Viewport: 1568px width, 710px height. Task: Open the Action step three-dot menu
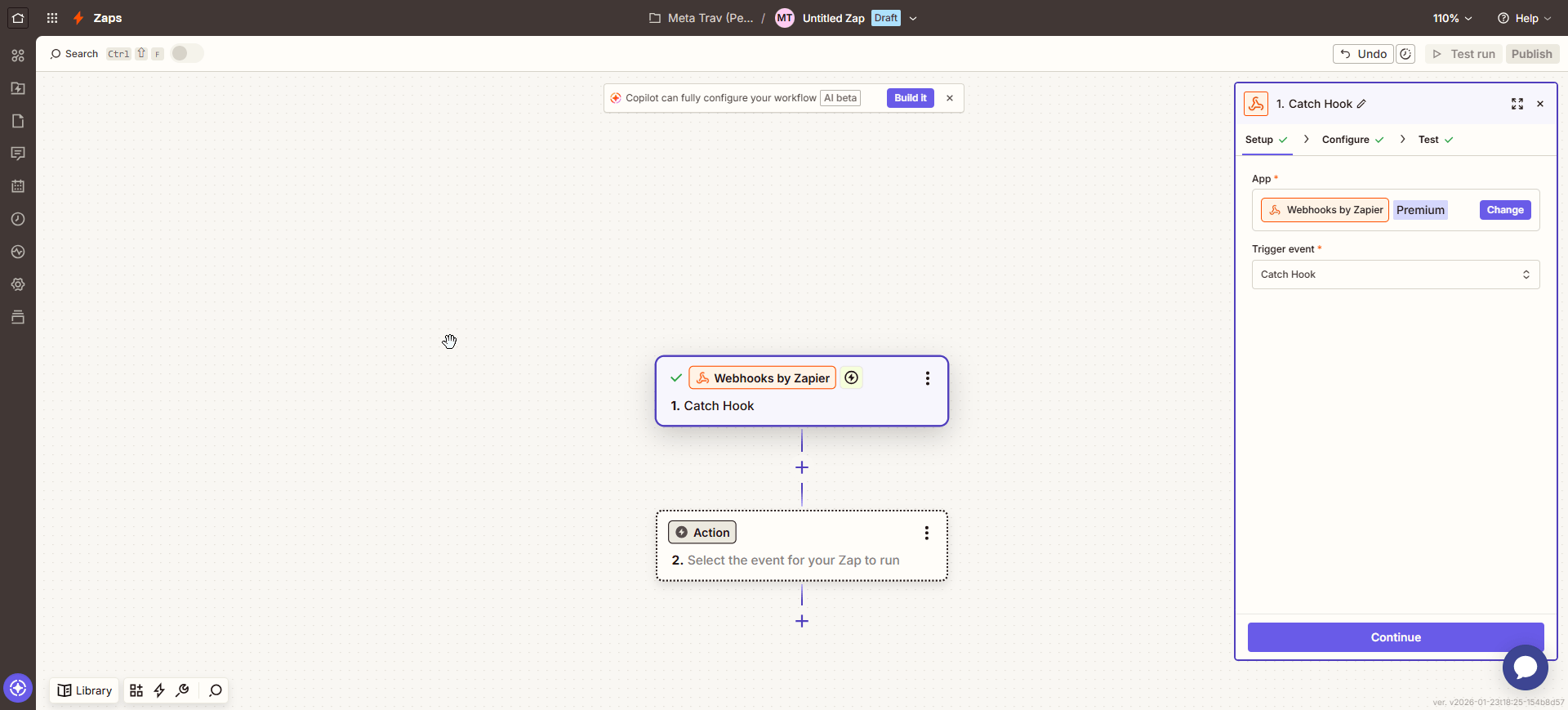tap(927, 533)
